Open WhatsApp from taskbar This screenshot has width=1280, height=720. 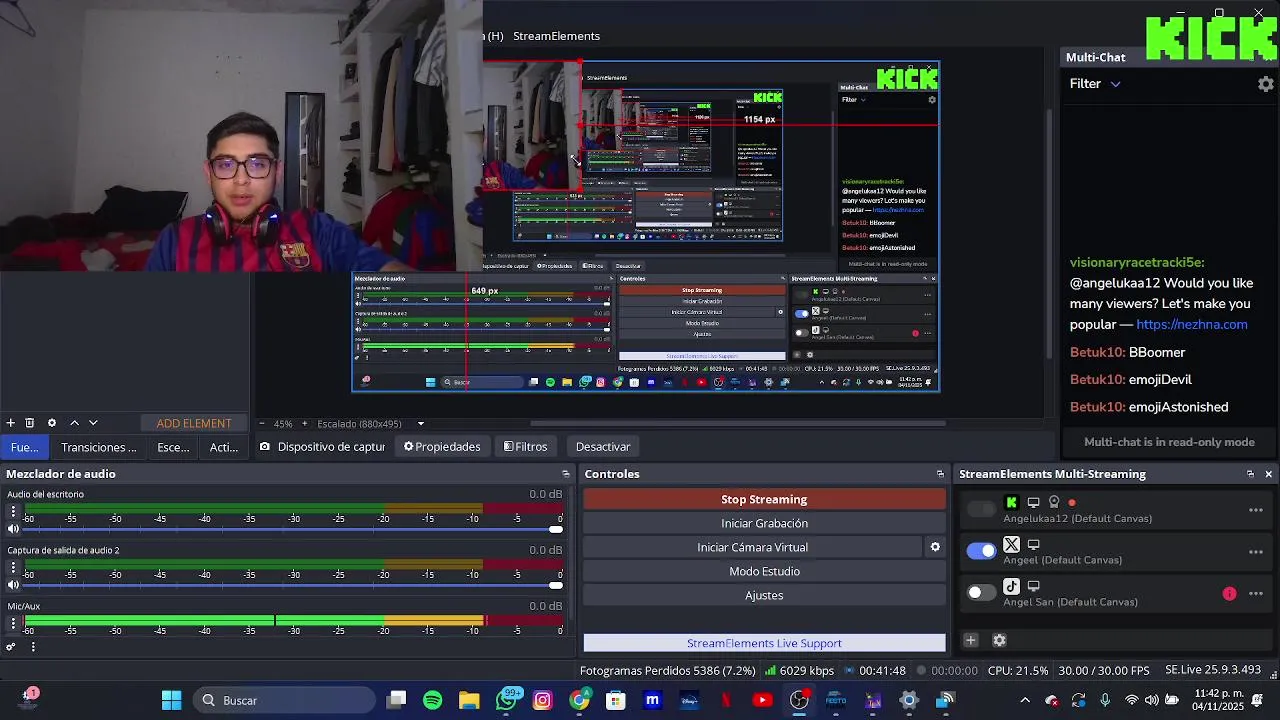tap(506, 700)
